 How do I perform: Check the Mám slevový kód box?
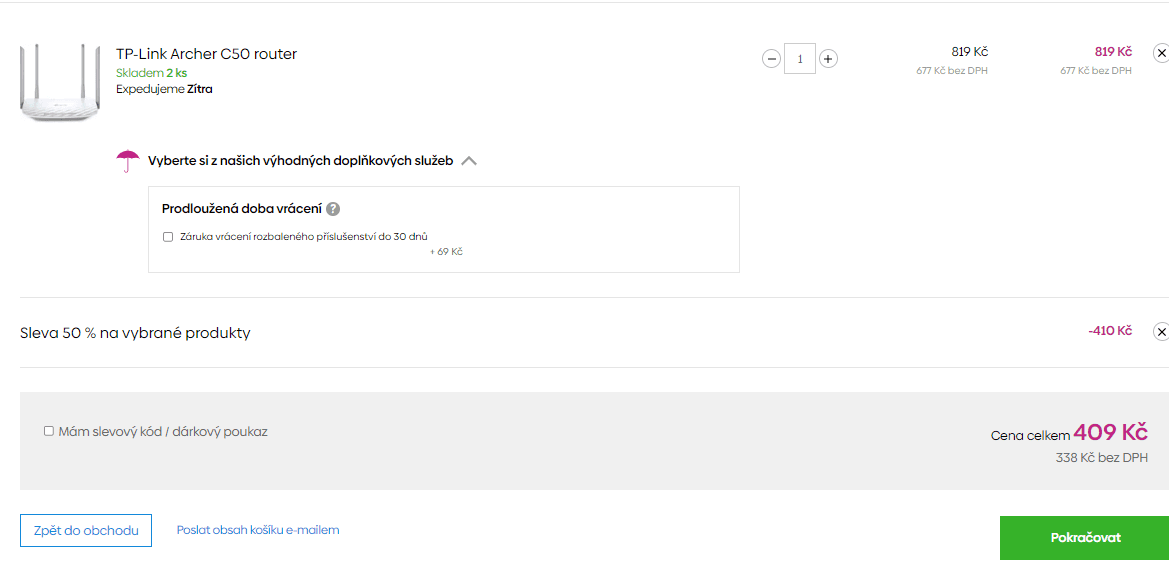[x=48, y=431]
